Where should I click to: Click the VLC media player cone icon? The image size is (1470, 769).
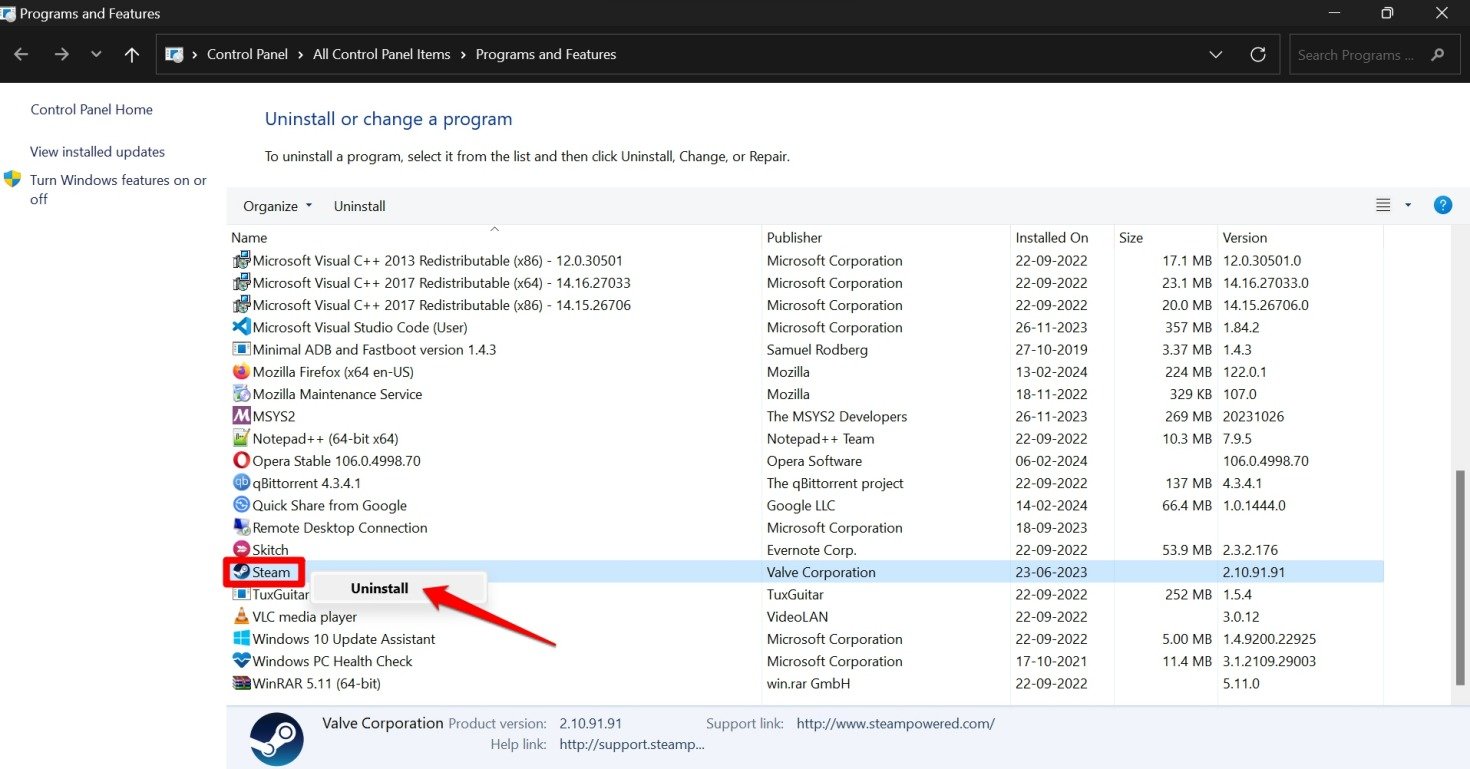click(x=241, y=617)
